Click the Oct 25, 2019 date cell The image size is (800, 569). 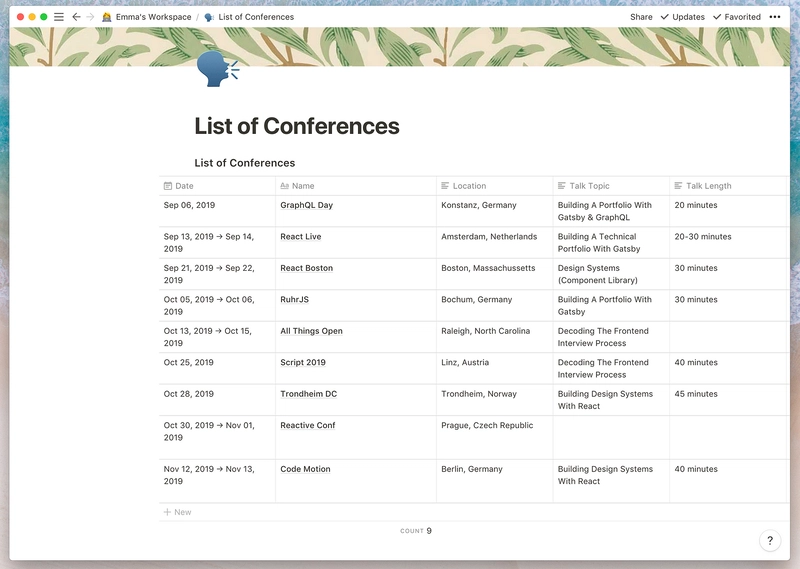pyautogui.click(x=217, y=368)
